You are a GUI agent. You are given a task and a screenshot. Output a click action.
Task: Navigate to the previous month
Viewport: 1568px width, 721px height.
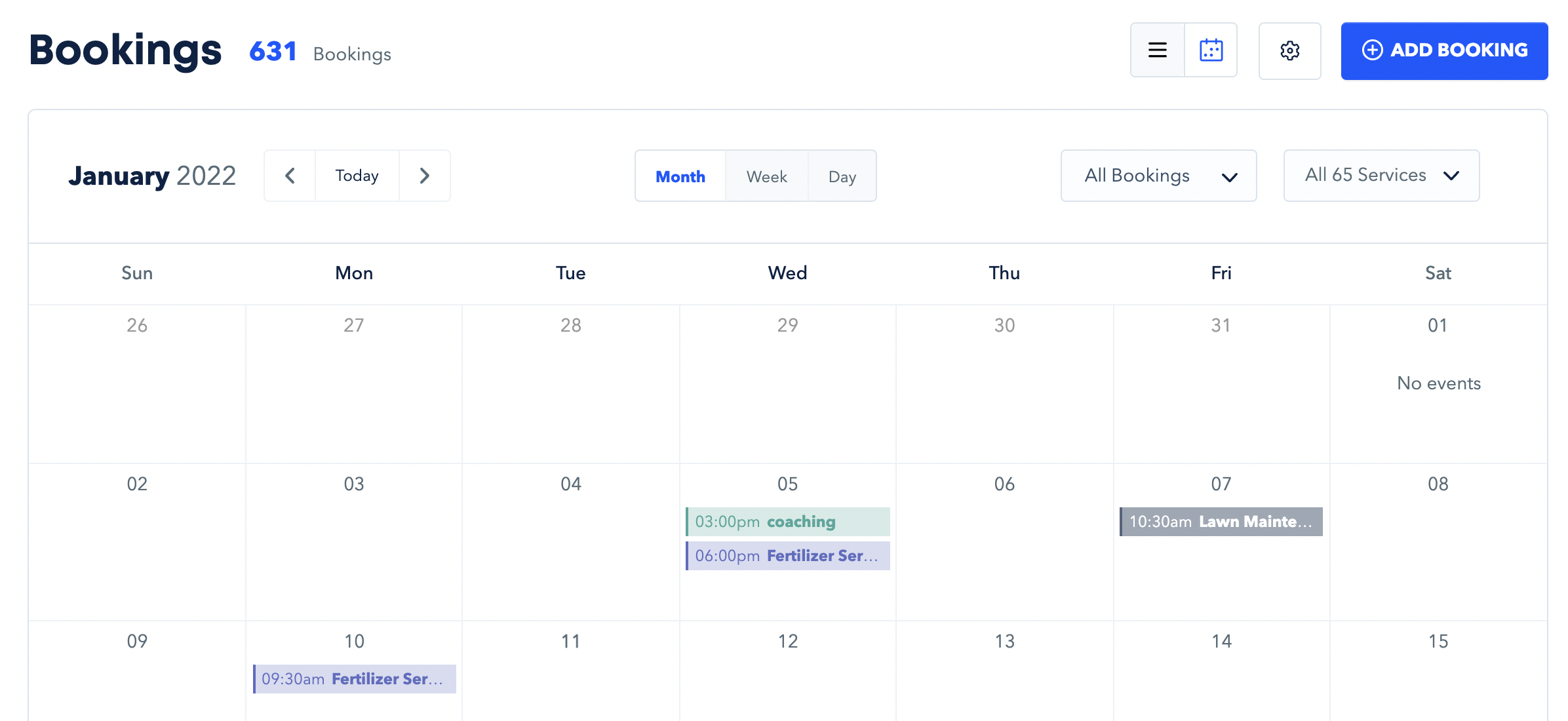pos(290,176)
